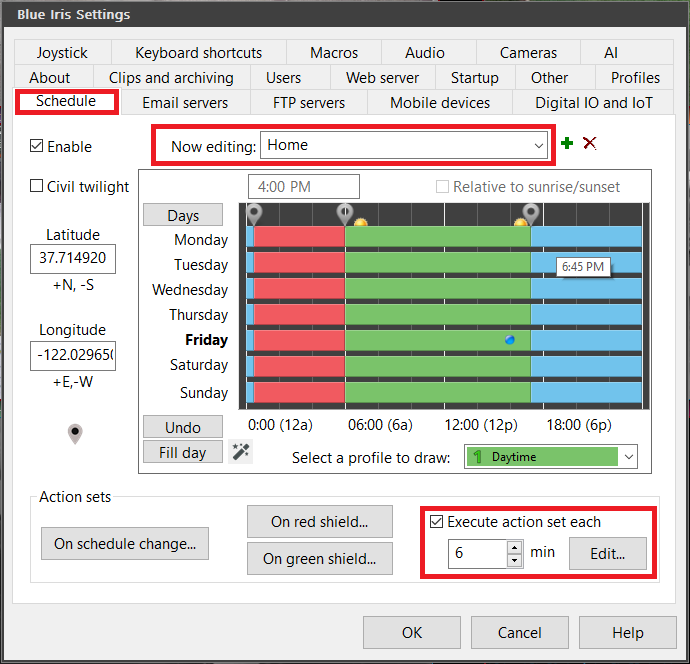This screenshot has height=664, width=690.
Task: Switch to FTP servers tab
Action: [x=309, y=103]
